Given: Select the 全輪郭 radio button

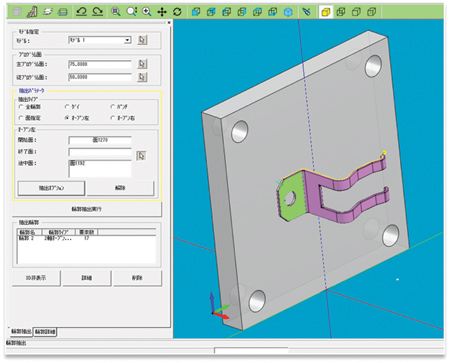Looking at the screenshot, I should 21,107.
